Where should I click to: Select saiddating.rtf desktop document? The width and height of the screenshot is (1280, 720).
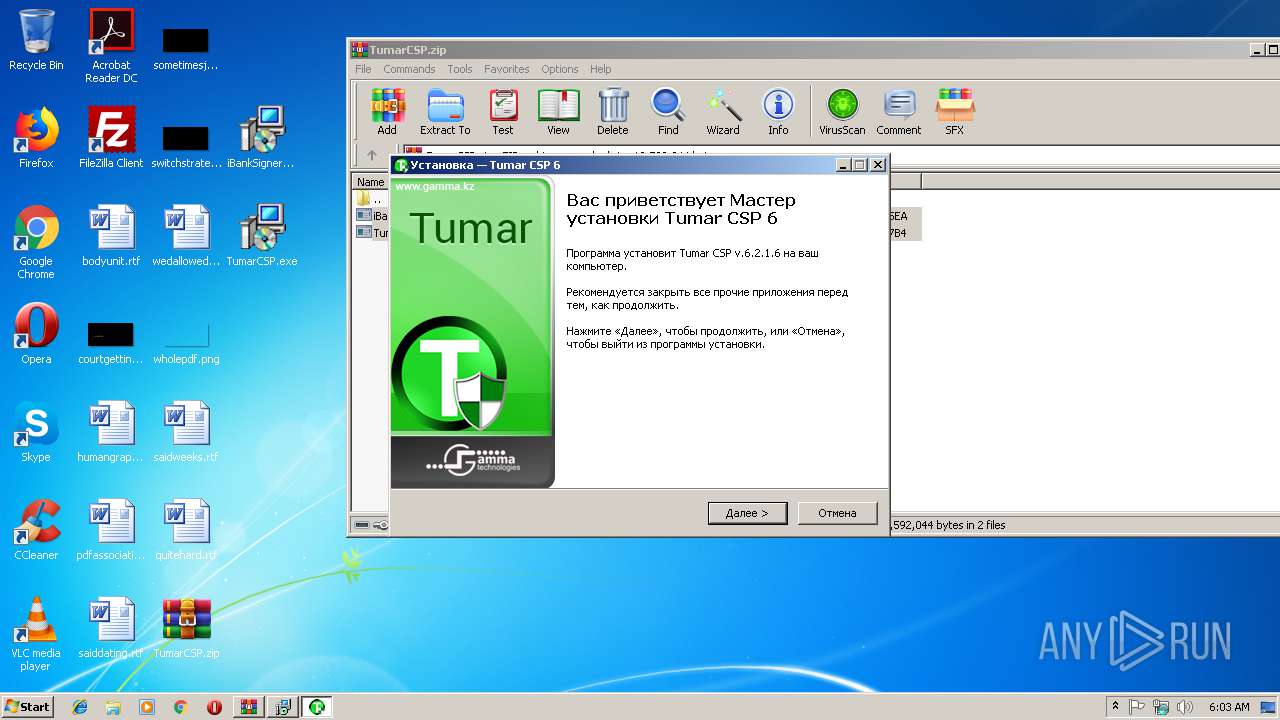pyautogui.click(x=111, y=628)
